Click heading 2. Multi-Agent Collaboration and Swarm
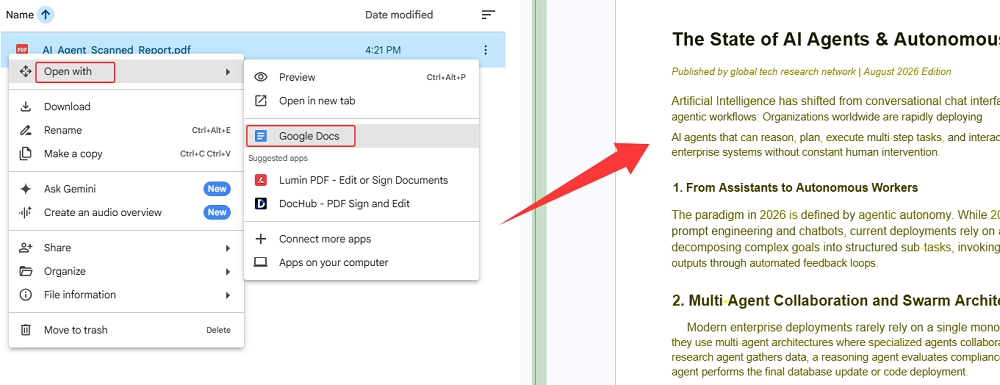Viewport: 1000px width, 385px height. click(x=836, y=301)
